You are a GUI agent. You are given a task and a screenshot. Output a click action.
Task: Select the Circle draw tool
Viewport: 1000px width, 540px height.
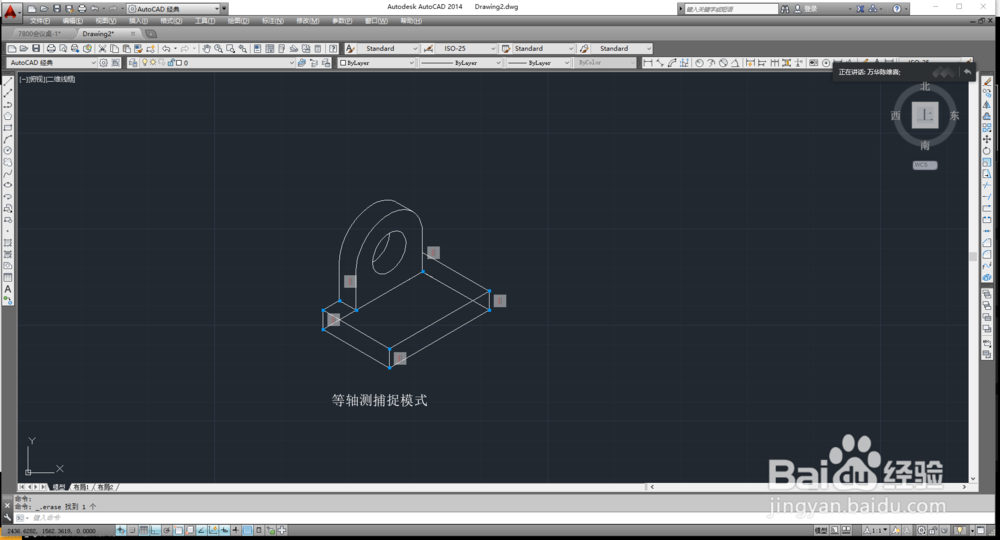click(8, 150)
